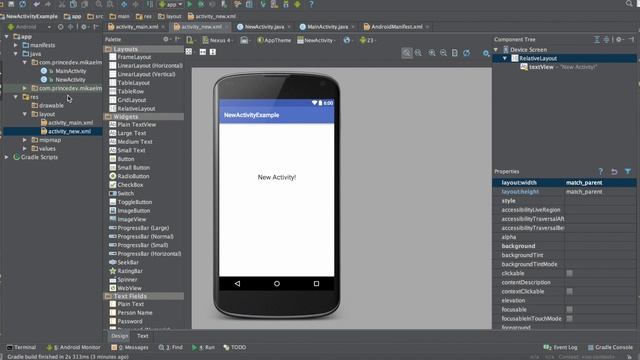The image size is (640, 360).
Task: Toggle the focusableInTouchMode property checkbox
Action: point(570,318)
